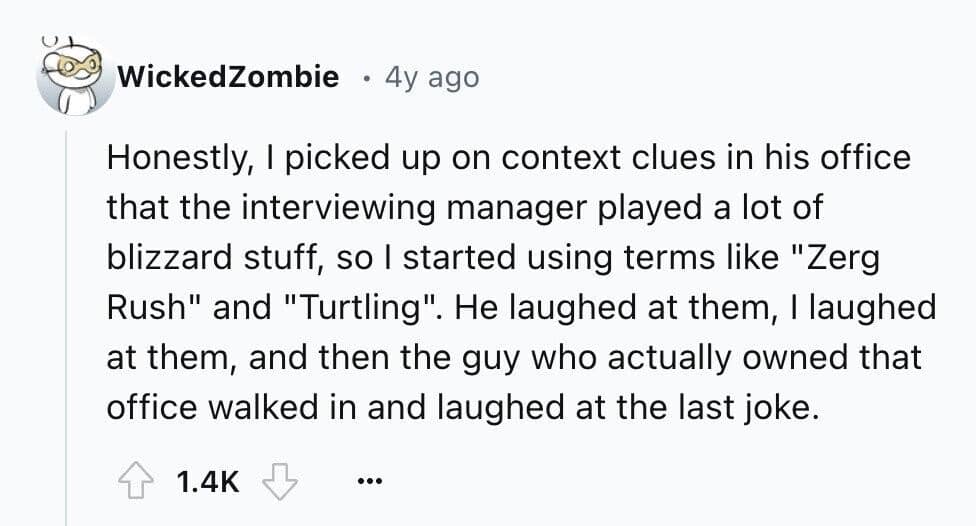Click the 1.4K vote count
This screenshot has height=526, width=976.
[x=206, y=483]
